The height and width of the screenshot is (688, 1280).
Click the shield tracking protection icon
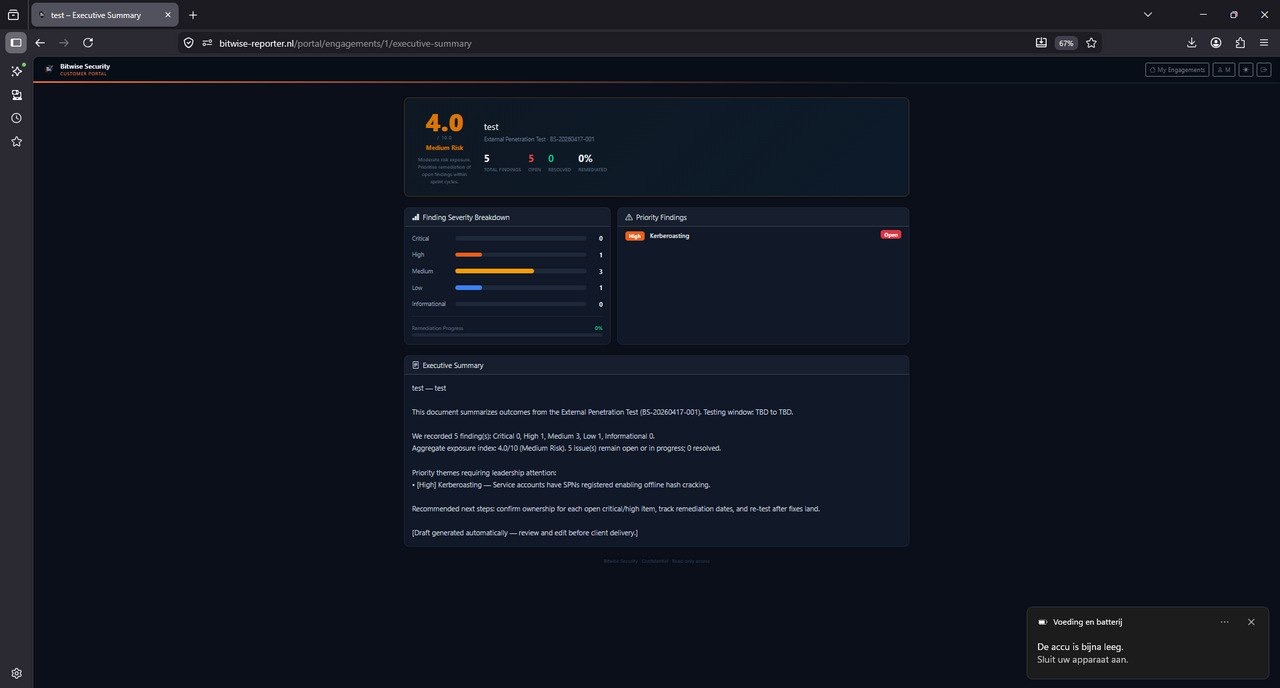point(188,43)
